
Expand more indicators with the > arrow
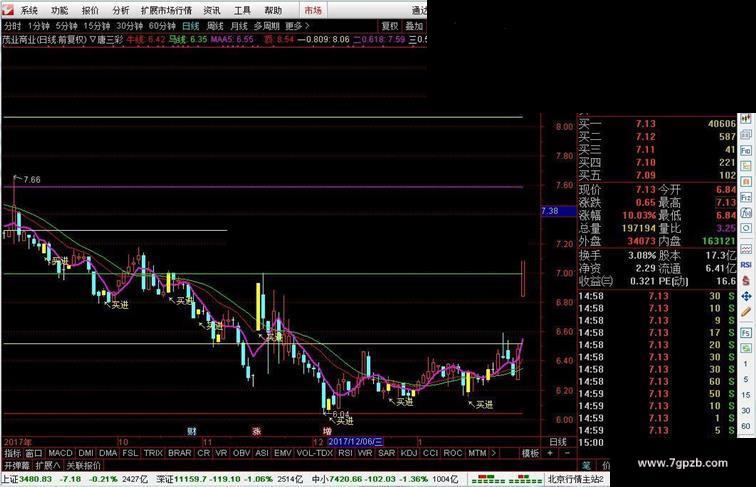pyautogui.click(x=493, y=453)
